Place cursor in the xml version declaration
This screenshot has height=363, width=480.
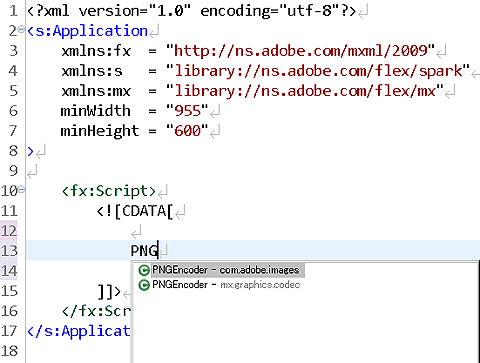point(192,11)
